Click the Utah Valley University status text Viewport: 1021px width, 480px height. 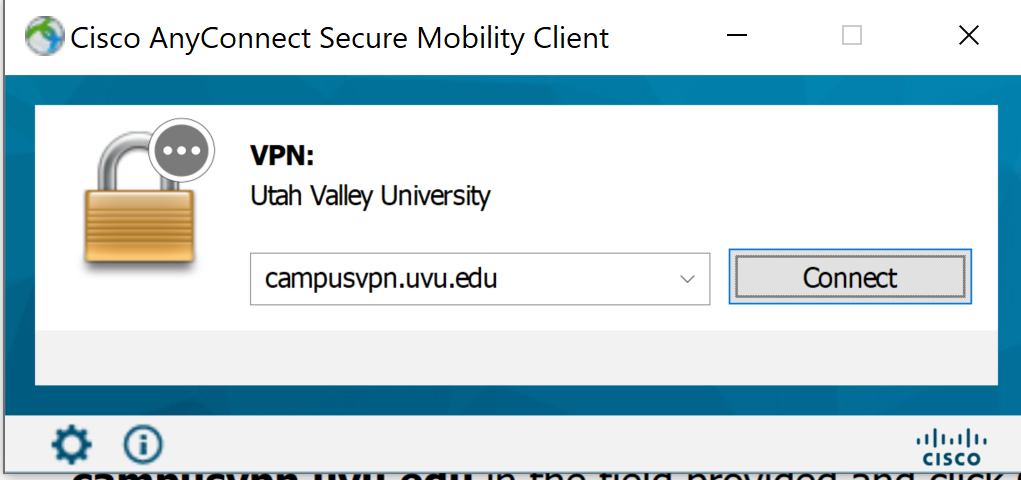370,195
